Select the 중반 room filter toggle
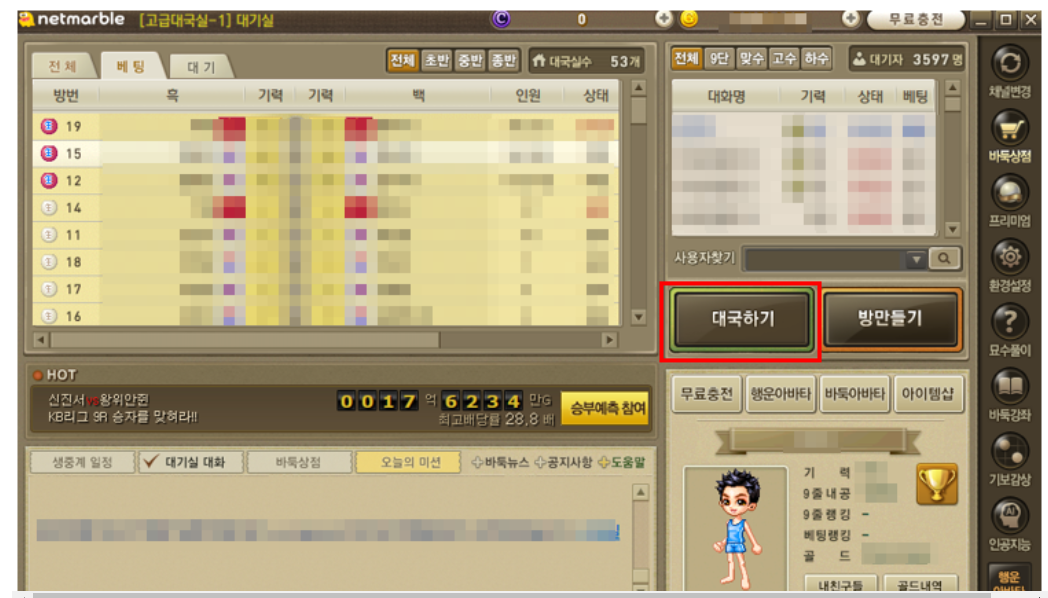 [x=470, y=61]
